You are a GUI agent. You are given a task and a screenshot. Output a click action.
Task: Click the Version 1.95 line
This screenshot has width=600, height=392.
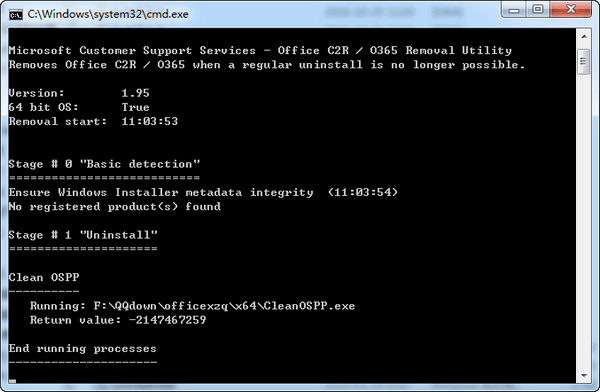79,93
